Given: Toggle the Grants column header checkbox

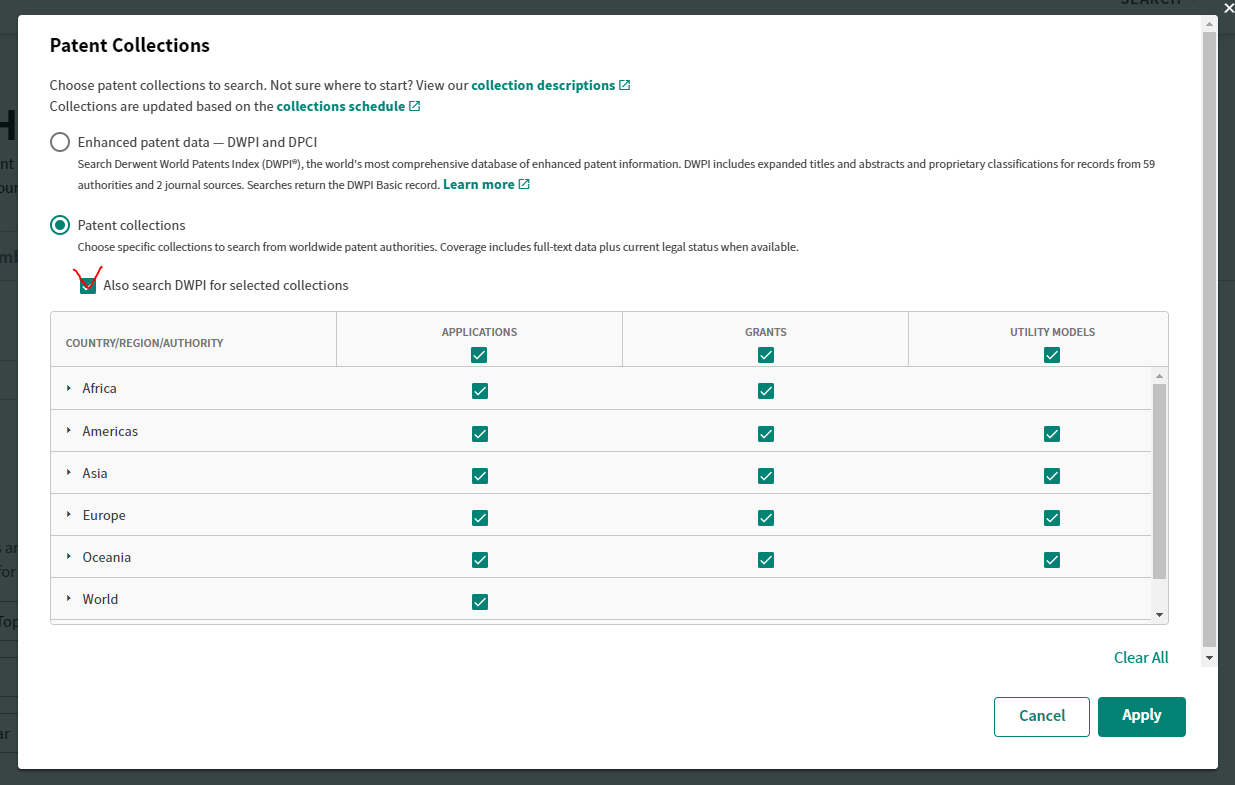Looking at the screenshot, I should [765, 355].
